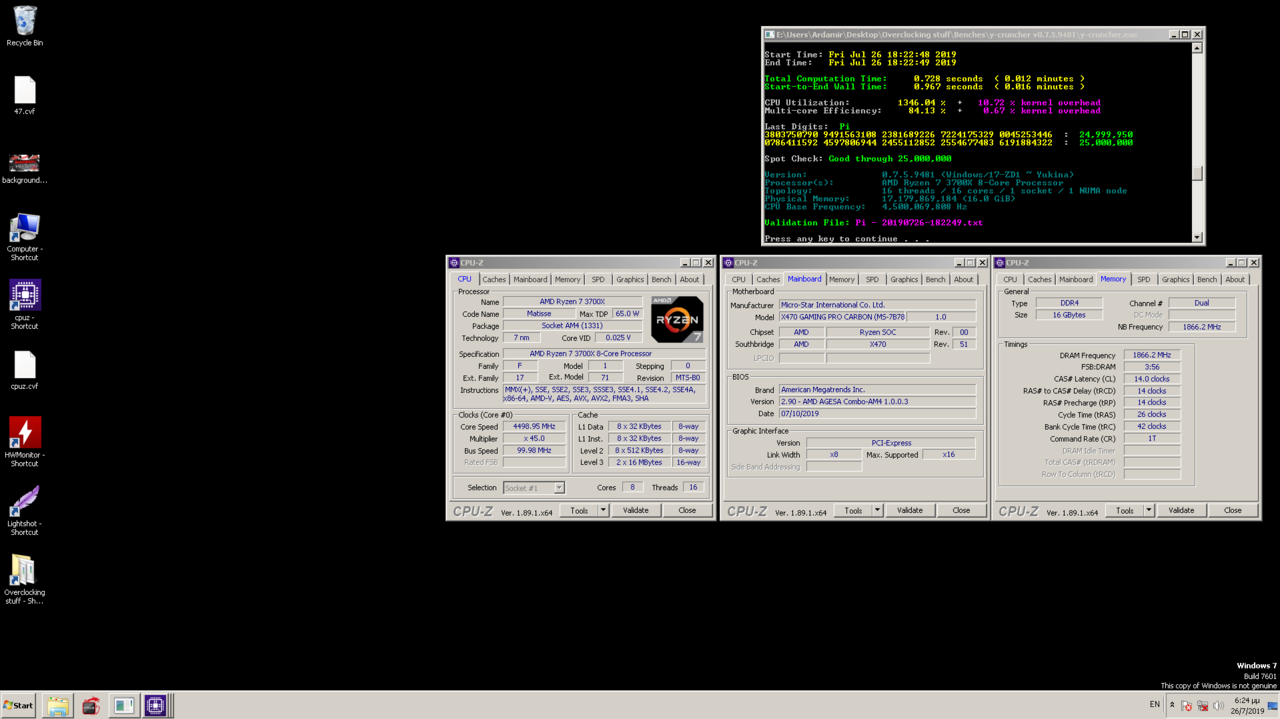Viewport: 1280px width, 719px height.
Task: Select the cpuz.cvf desktop file
Action: (24, 370)
